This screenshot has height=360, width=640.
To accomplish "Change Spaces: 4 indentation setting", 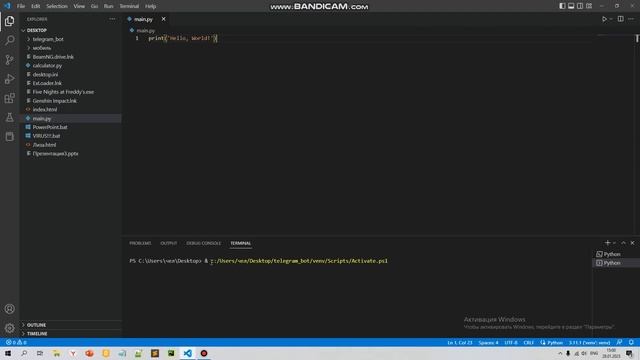I will tap(488, 342).
